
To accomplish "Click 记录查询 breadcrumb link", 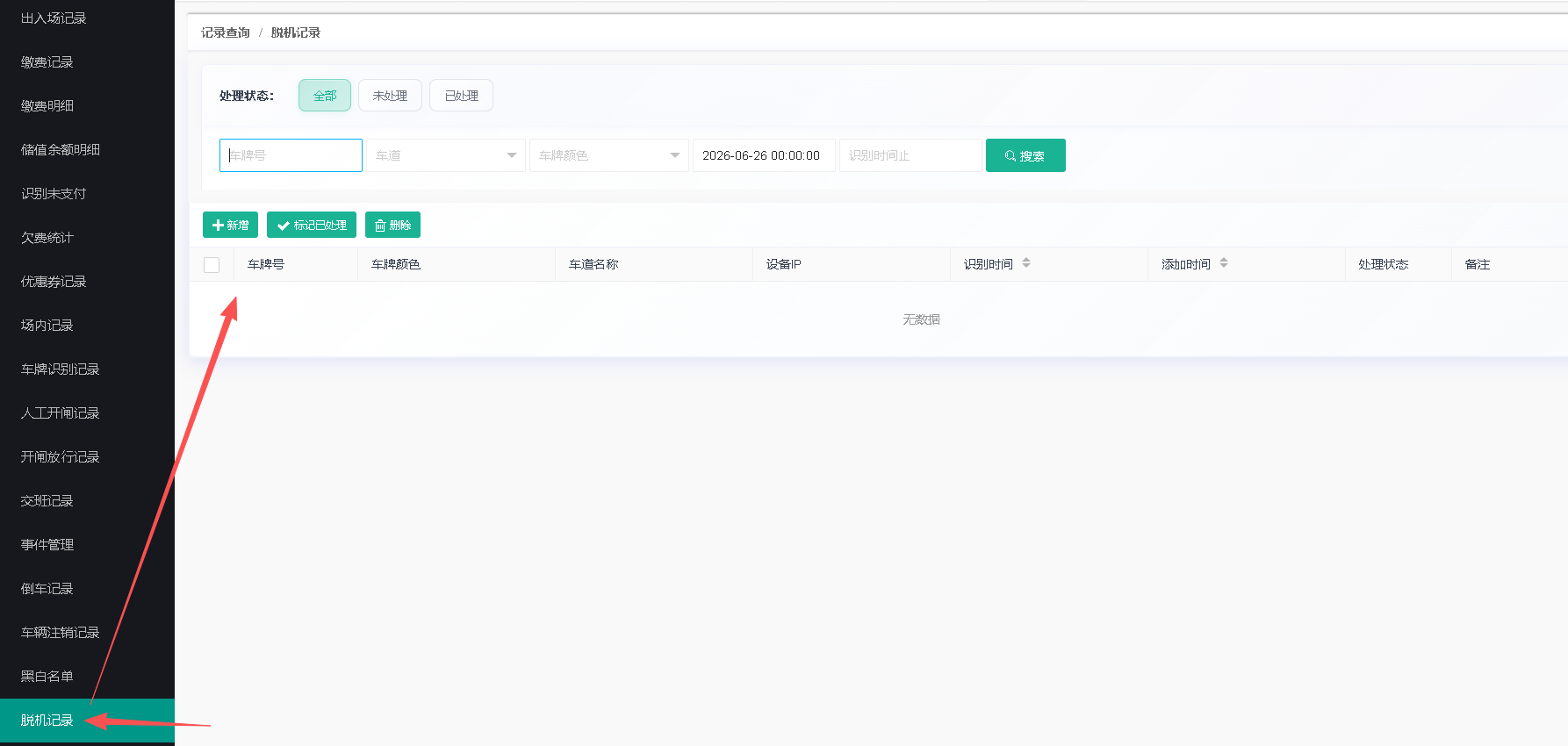I will click(226, 32).
